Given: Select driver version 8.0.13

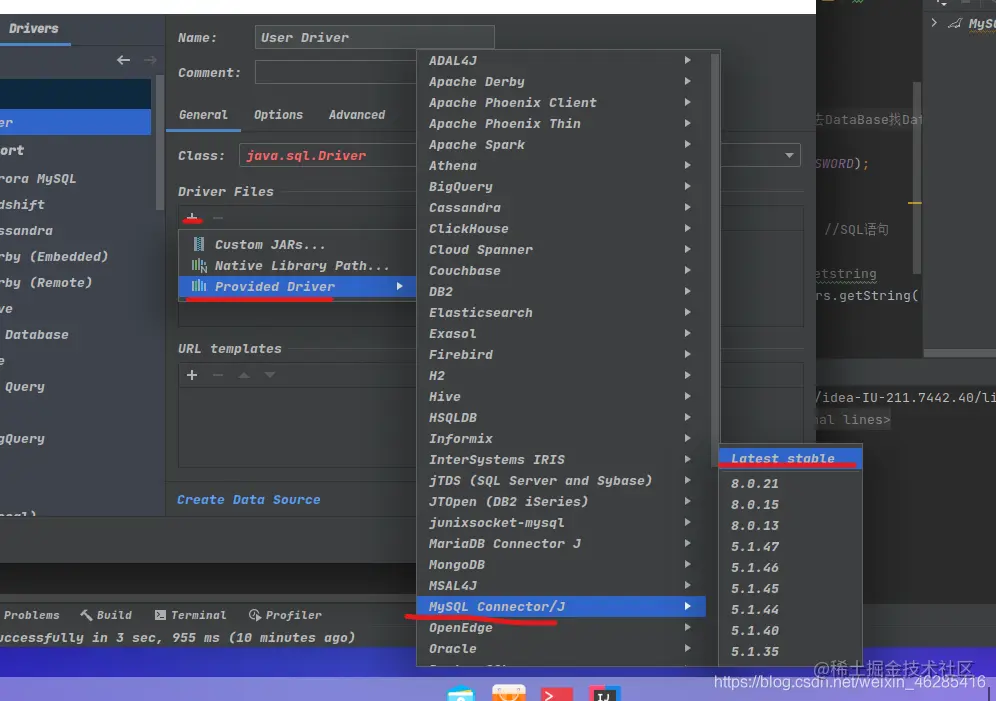Looking at the screenshot, I should click(790, 526).
